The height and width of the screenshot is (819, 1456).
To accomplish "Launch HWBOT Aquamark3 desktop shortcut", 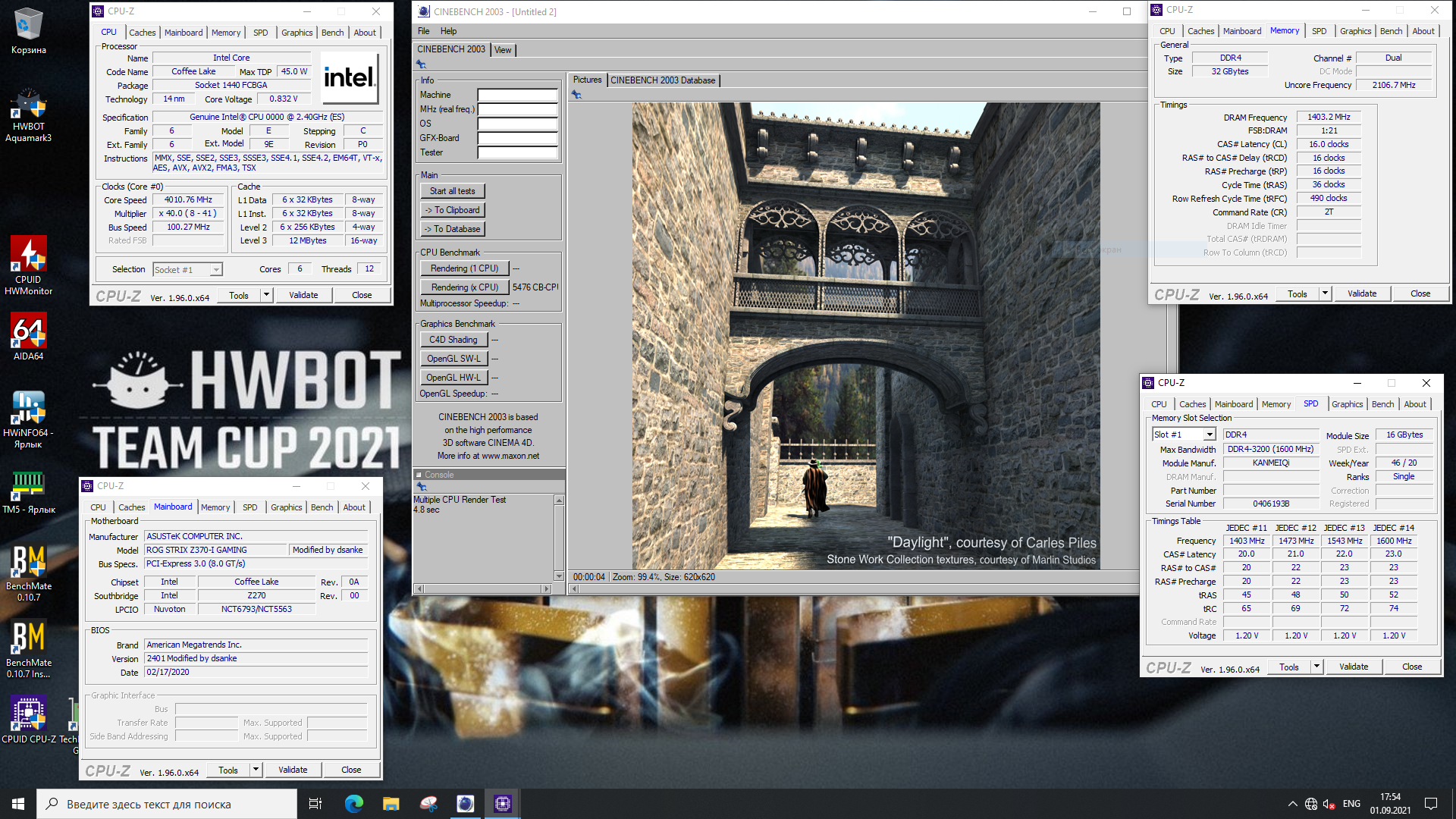I will coord(28,115).
